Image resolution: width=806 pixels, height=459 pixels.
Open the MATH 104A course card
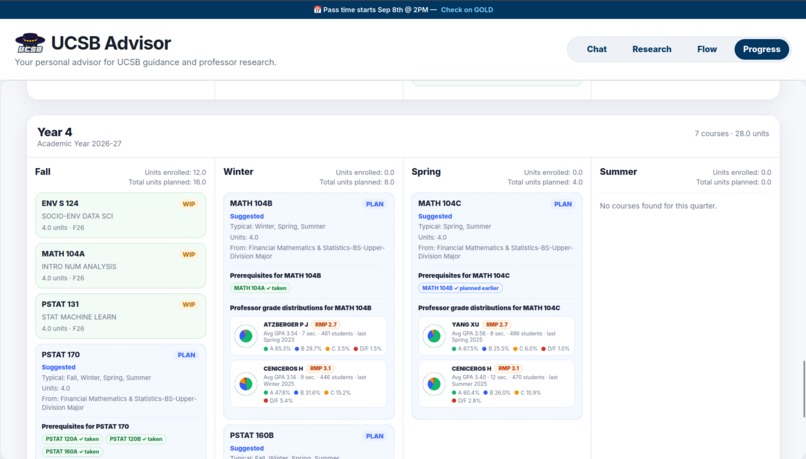[x=120, y=265]
